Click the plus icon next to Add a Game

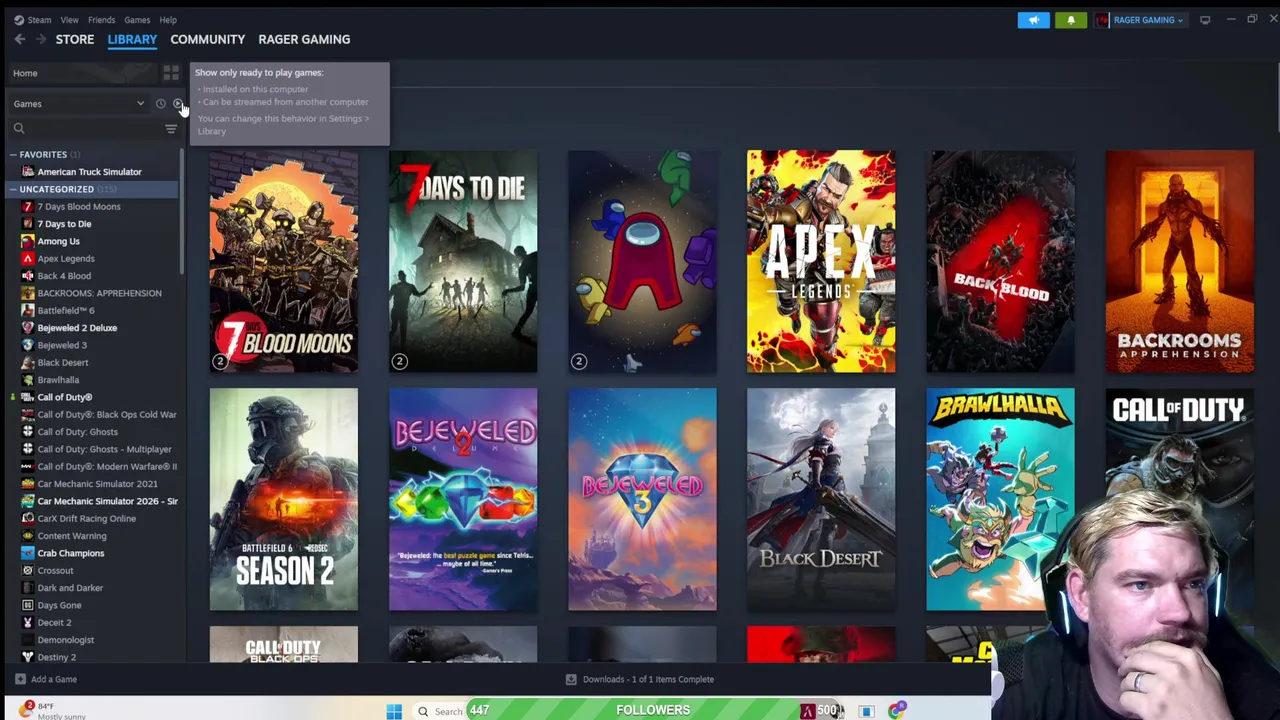tap(20, 679)
